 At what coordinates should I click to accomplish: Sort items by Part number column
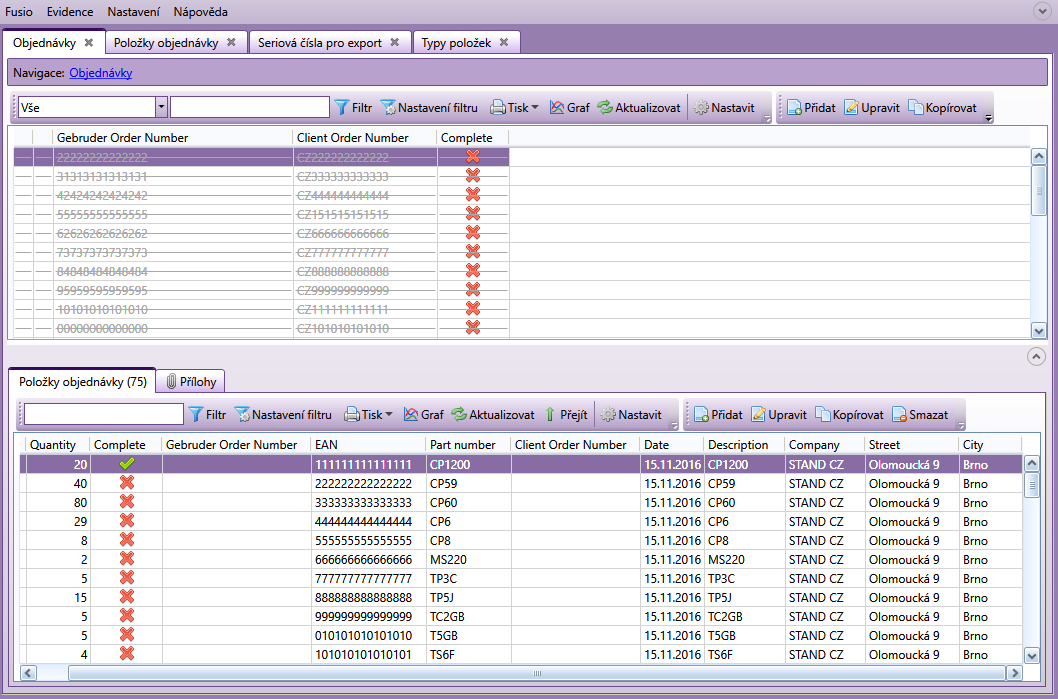[x=468, y=445]
